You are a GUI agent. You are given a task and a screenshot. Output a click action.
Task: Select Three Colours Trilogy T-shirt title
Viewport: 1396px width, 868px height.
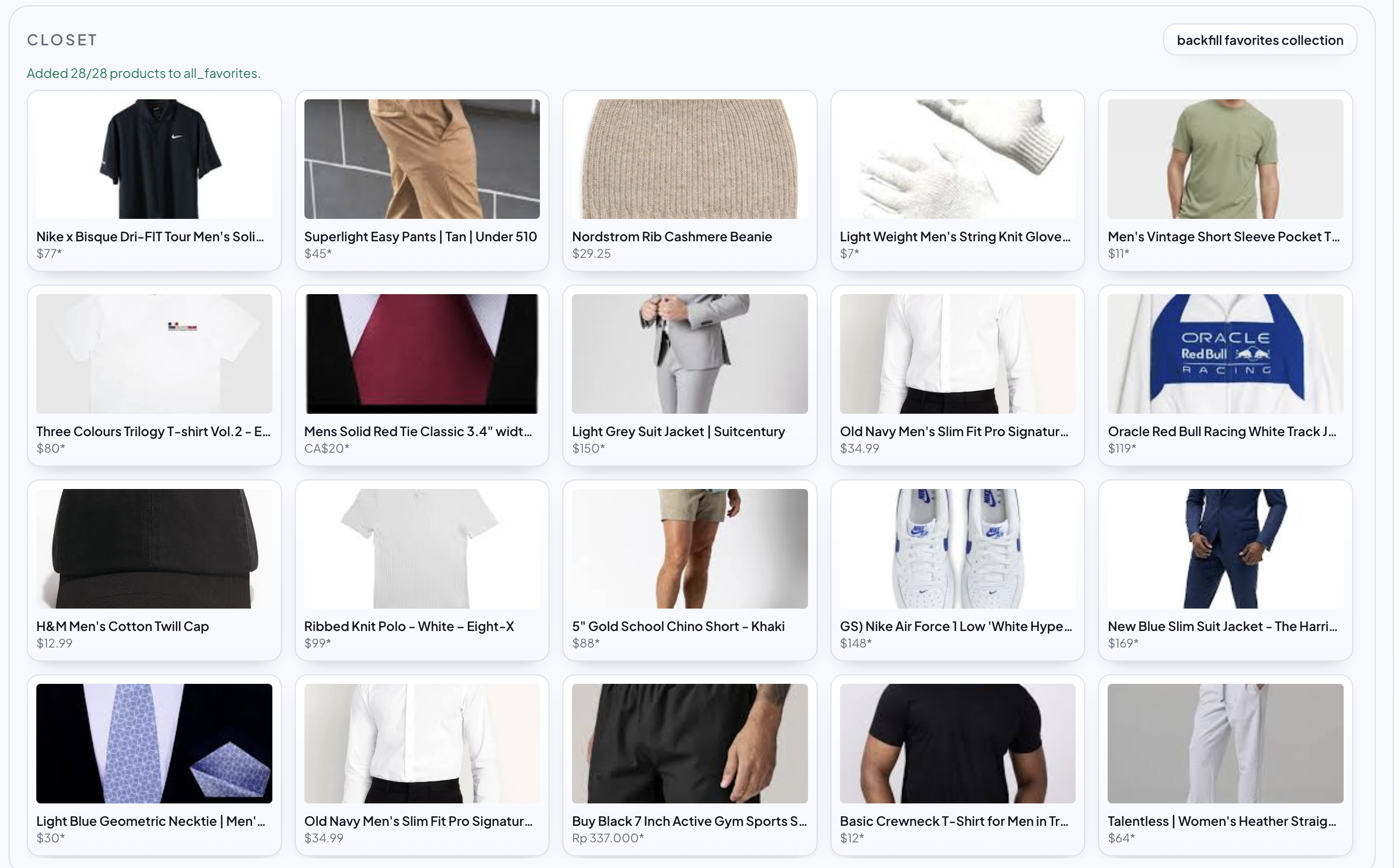point(153,432)
